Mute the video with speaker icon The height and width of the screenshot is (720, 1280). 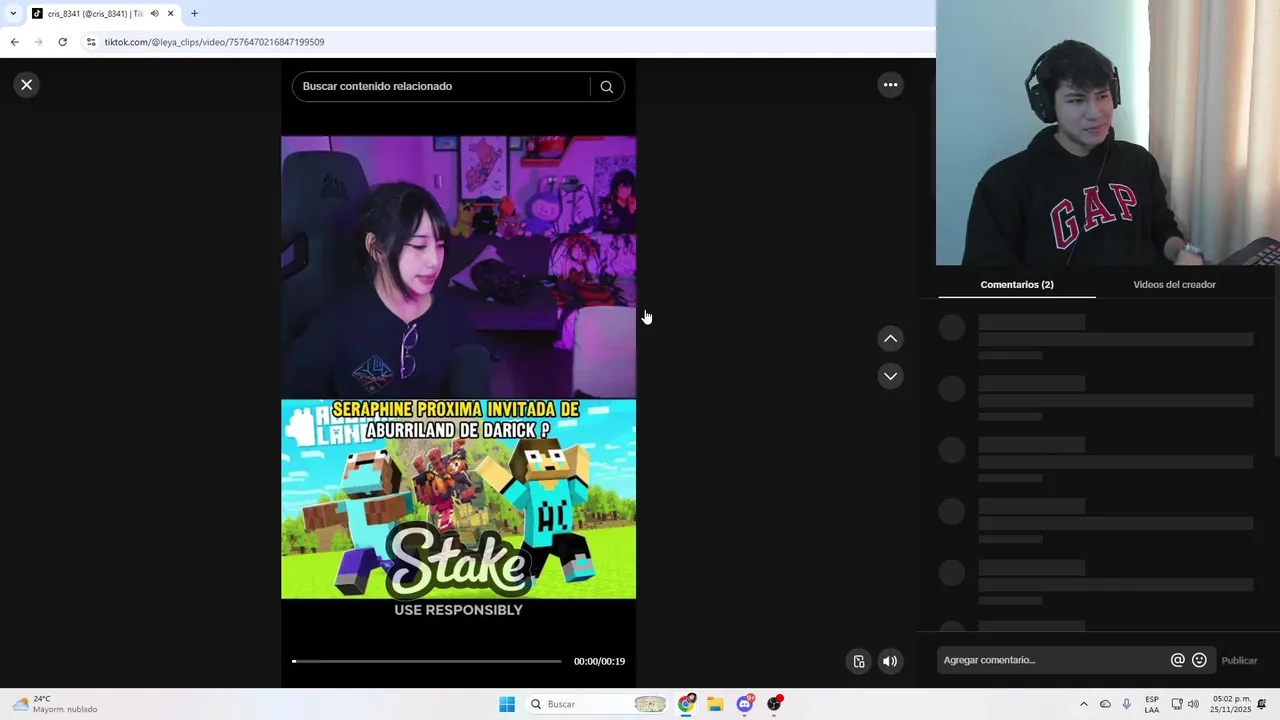[890, 661]
